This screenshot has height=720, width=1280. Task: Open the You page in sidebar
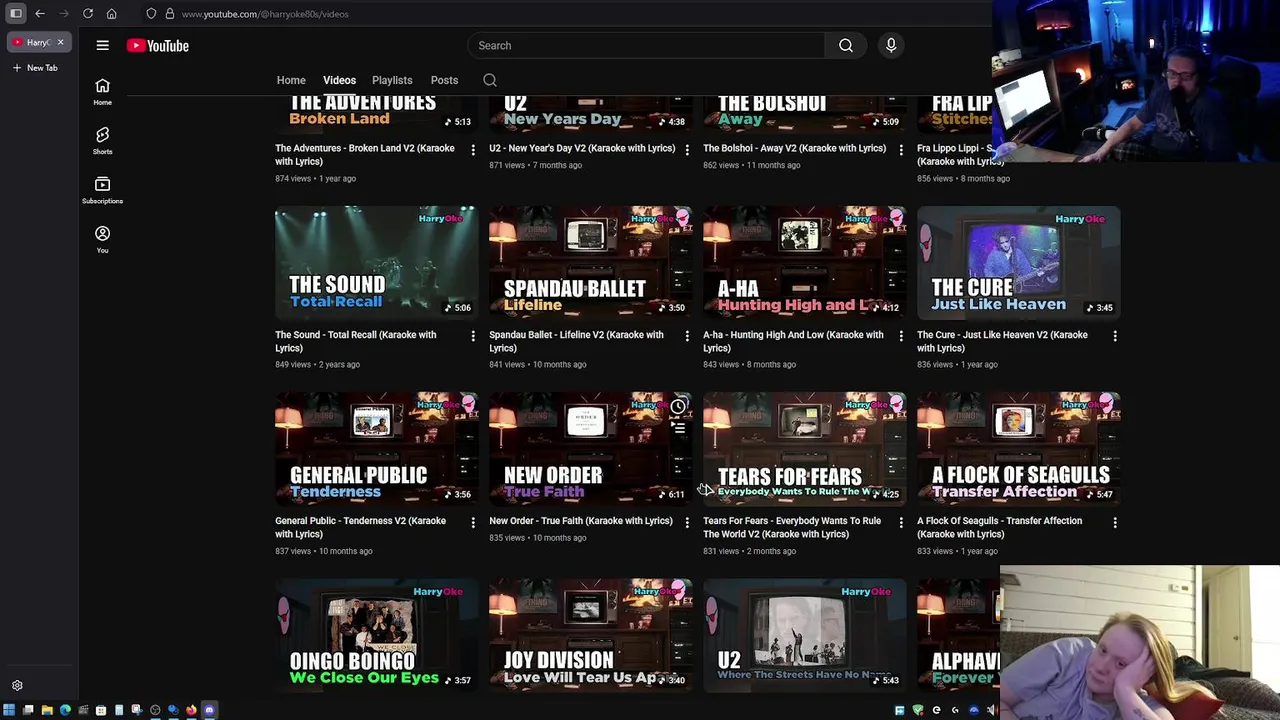tap(102, 239)
